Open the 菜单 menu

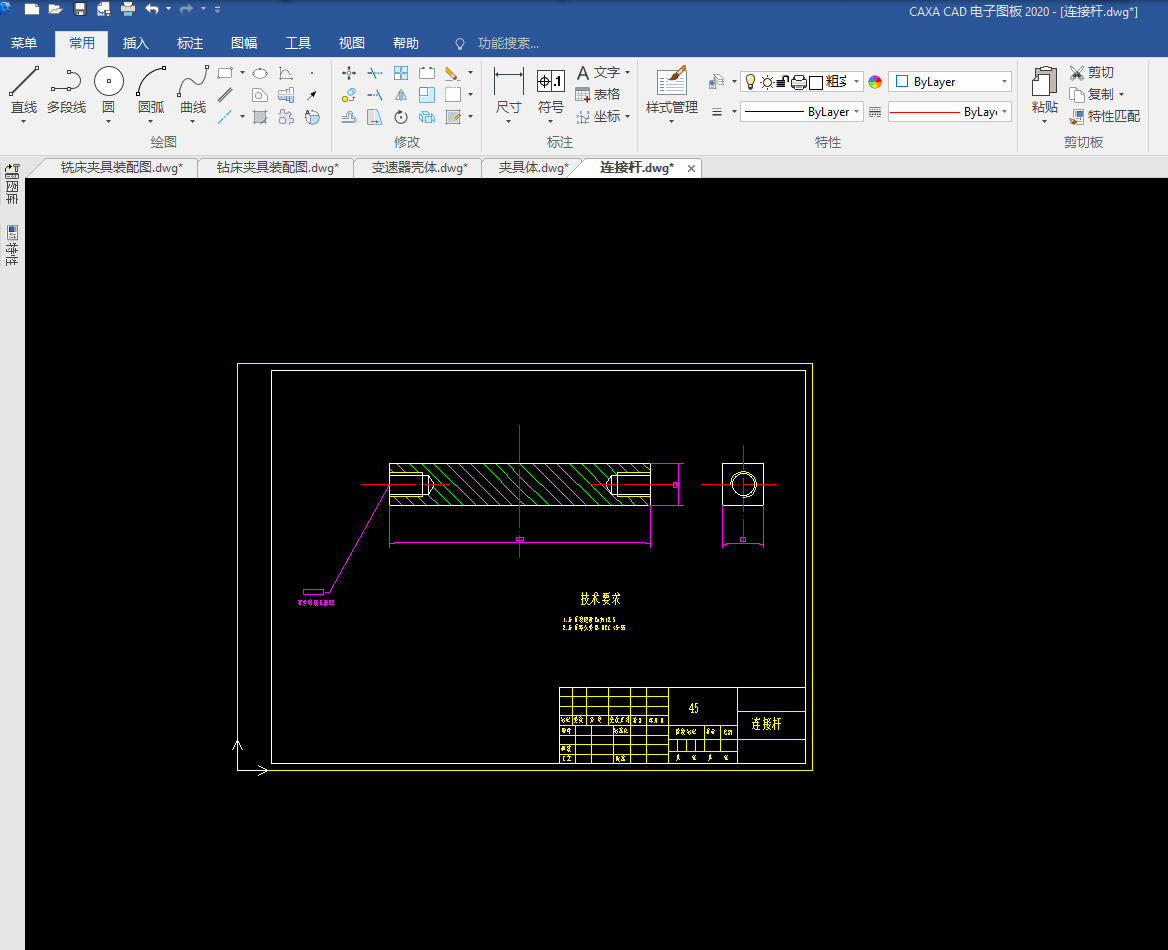tap(24, 43)
